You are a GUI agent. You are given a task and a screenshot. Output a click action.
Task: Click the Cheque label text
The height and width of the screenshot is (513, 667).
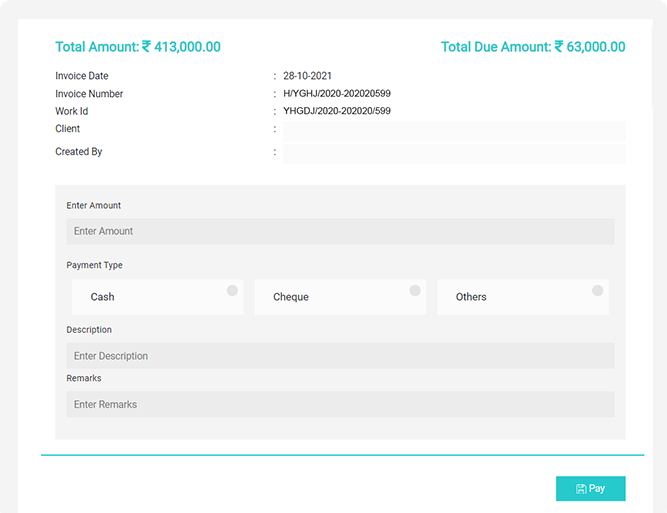[291, 297]
